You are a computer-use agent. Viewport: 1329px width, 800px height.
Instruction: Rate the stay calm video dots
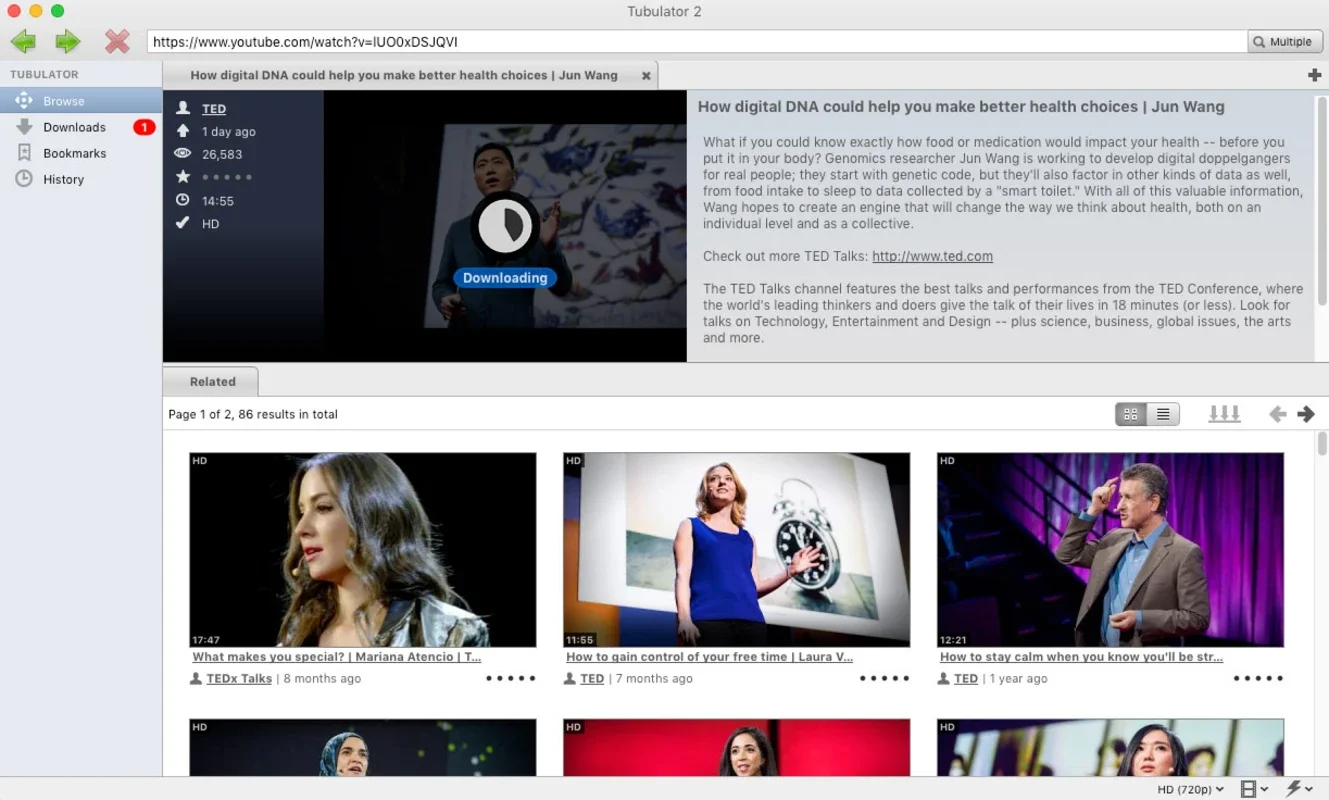(x=1258, y=678)
